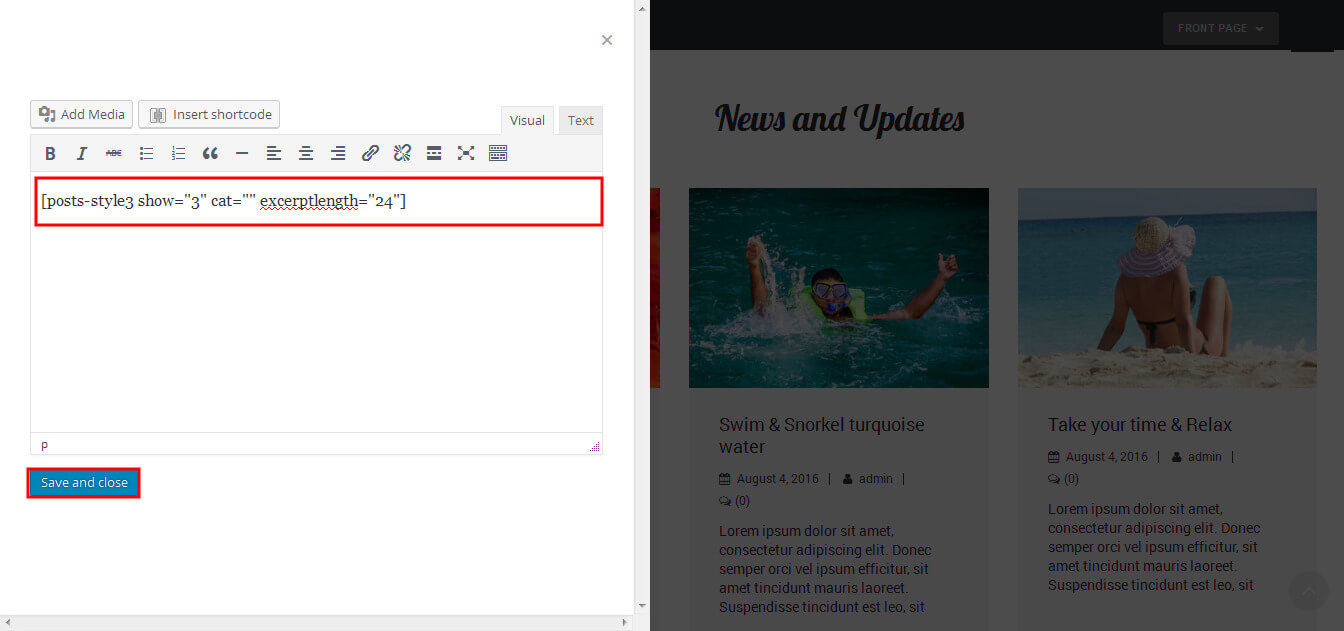Select the 'p' element path in editor status bar

point(44,444)
